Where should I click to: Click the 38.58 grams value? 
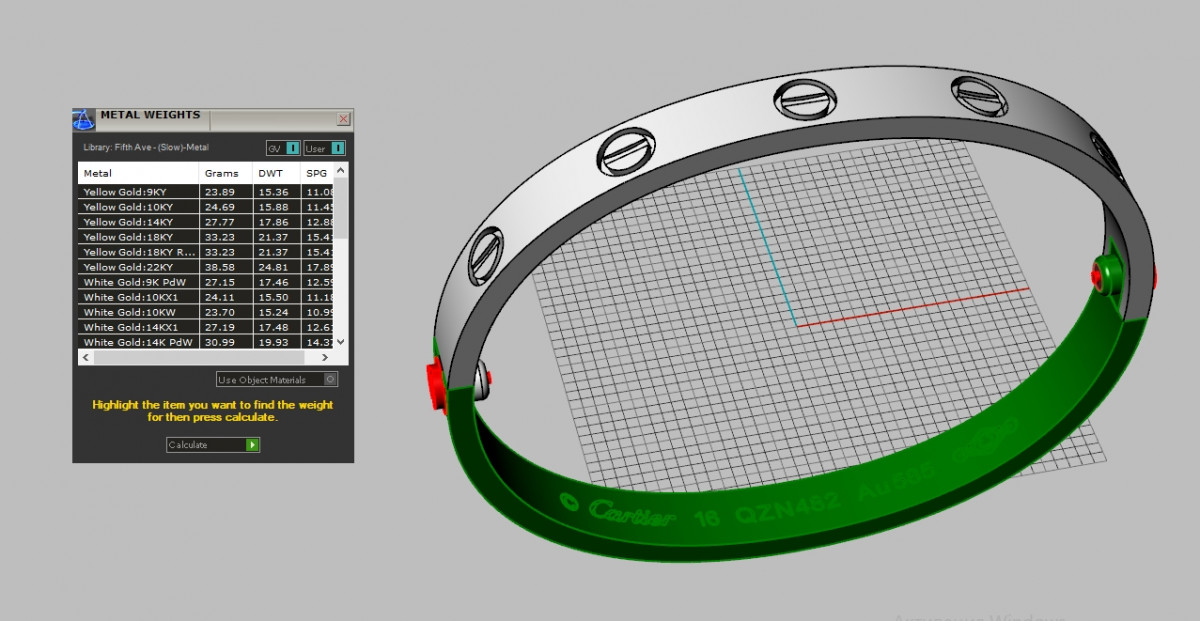click(x=220, y=267)
